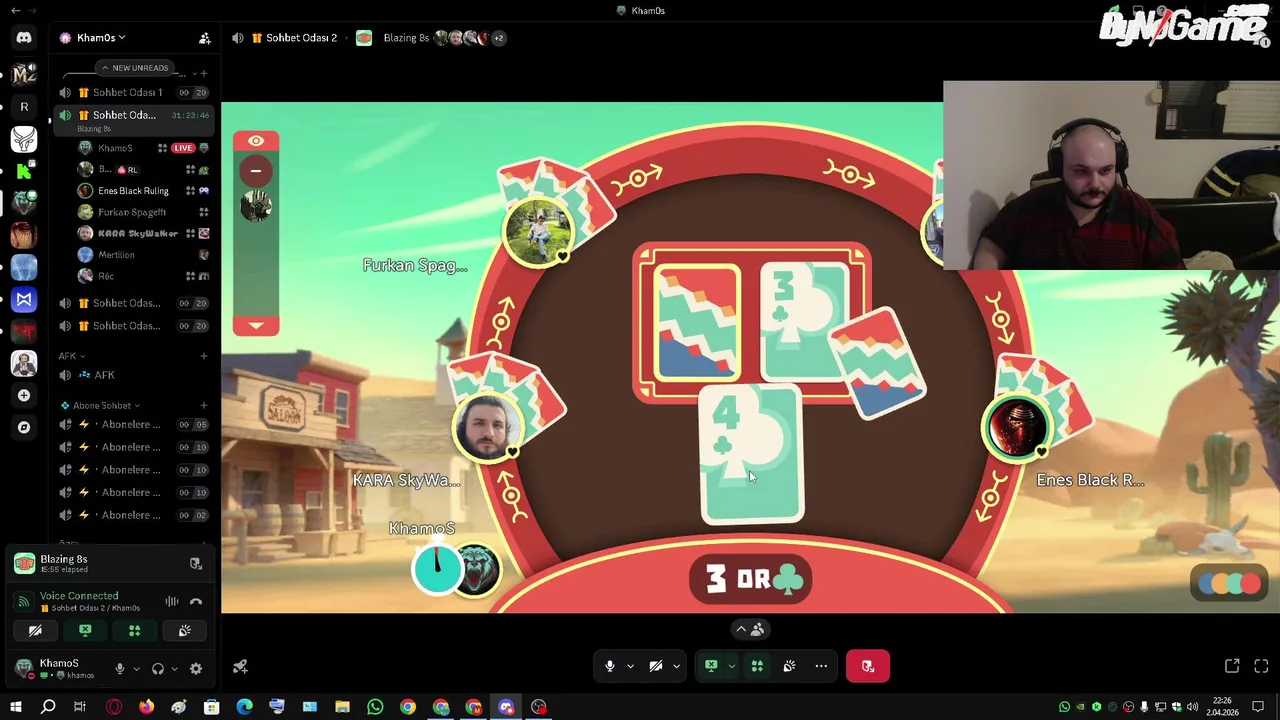
Task: Open camera options arrow in call bar
Action: pyautogui.click(x=676, y=666)
